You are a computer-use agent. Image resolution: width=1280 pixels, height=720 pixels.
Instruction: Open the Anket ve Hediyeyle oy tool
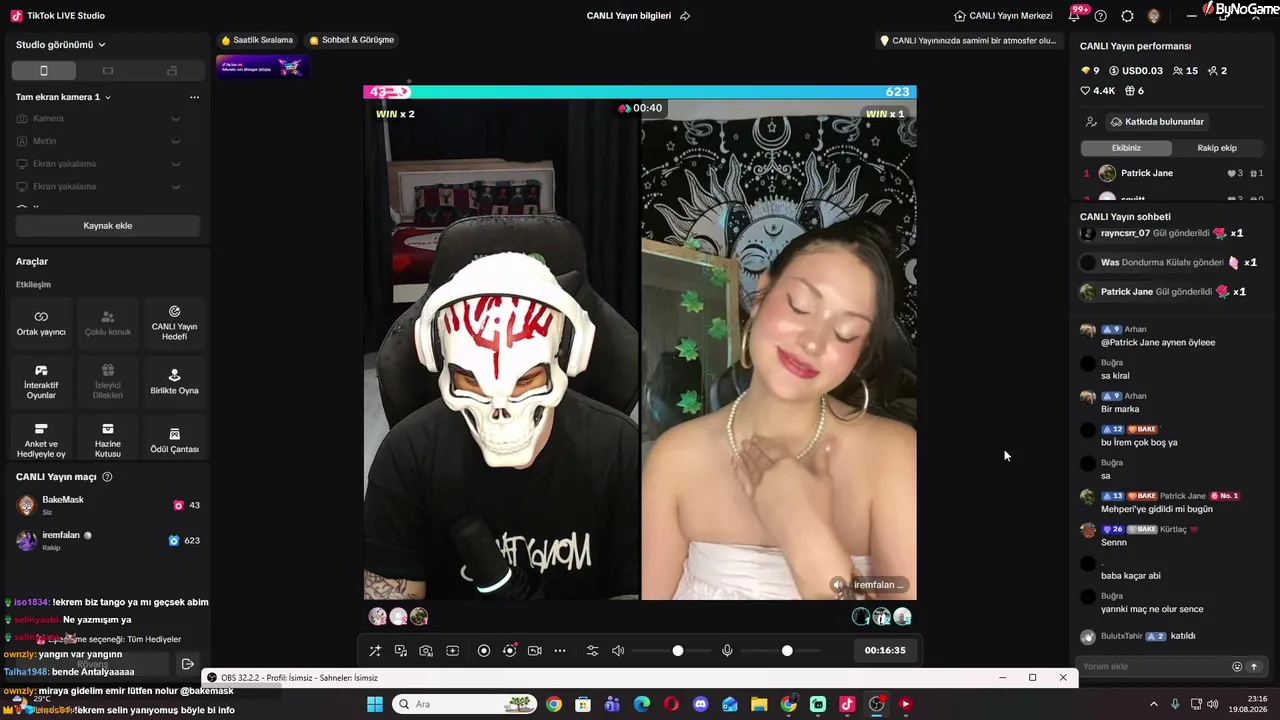tap(41, 440)
